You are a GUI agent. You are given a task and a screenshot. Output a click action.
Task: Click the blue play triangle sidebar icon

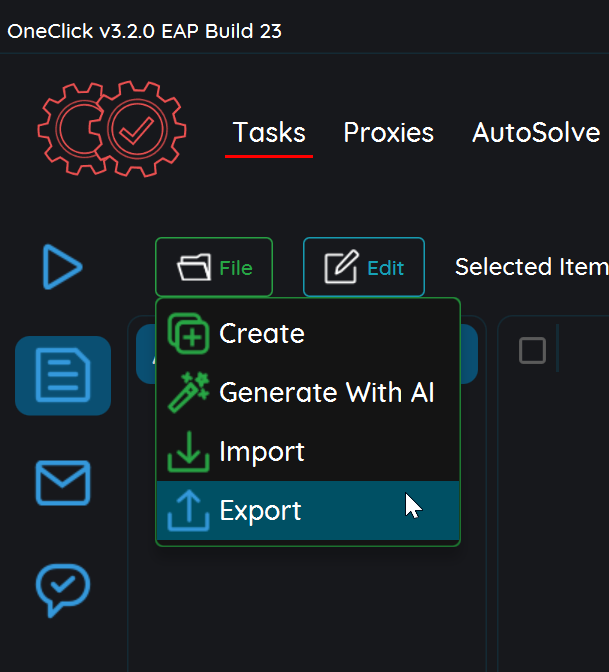[62, 267]
